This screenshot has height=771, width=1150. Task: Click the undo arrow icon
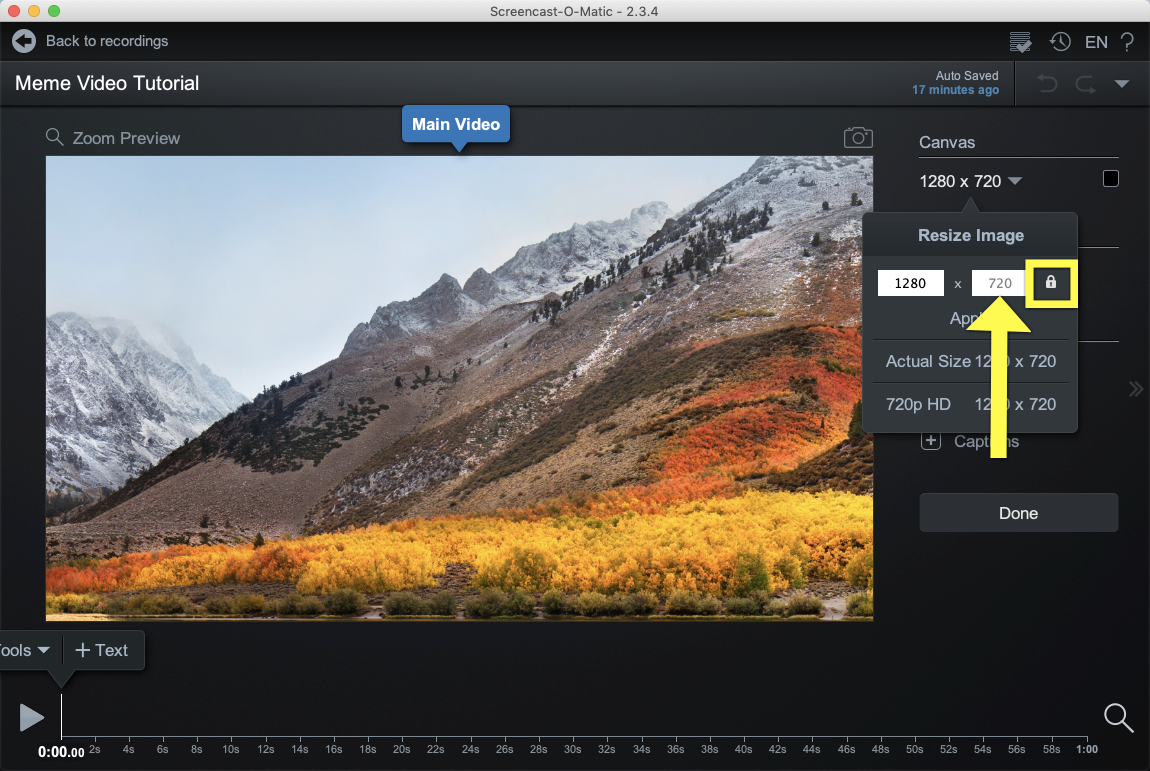point(1047,84)
